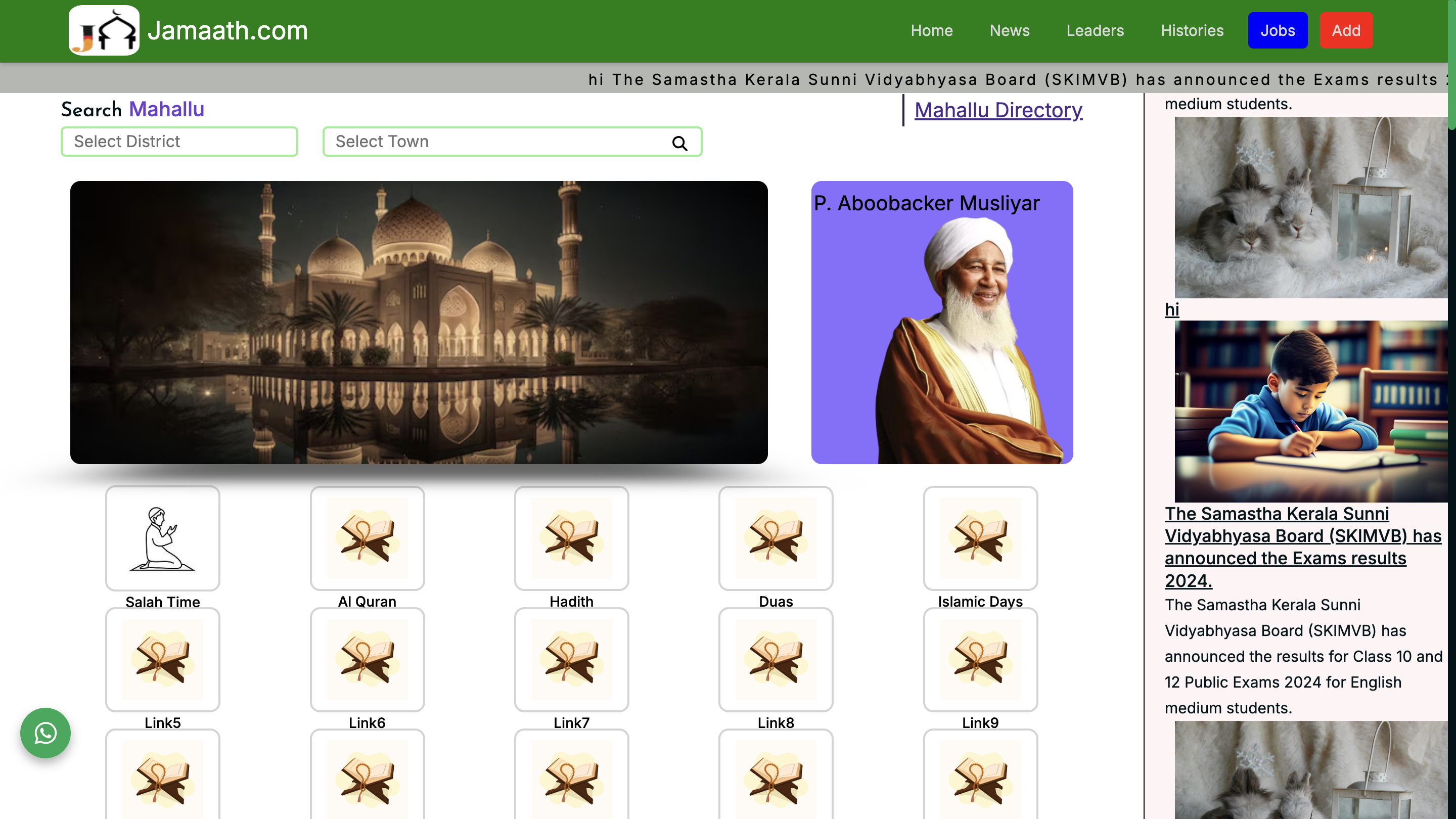The image size is (1456, 819).
Task: Click the Duas icon
Action: coord(776,538)
